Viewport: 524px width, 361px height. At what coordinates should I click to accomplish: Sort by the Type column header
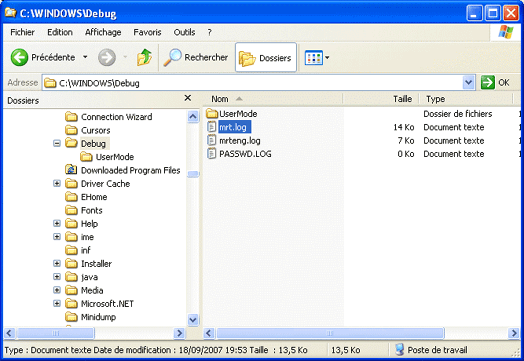click(466, 99)
